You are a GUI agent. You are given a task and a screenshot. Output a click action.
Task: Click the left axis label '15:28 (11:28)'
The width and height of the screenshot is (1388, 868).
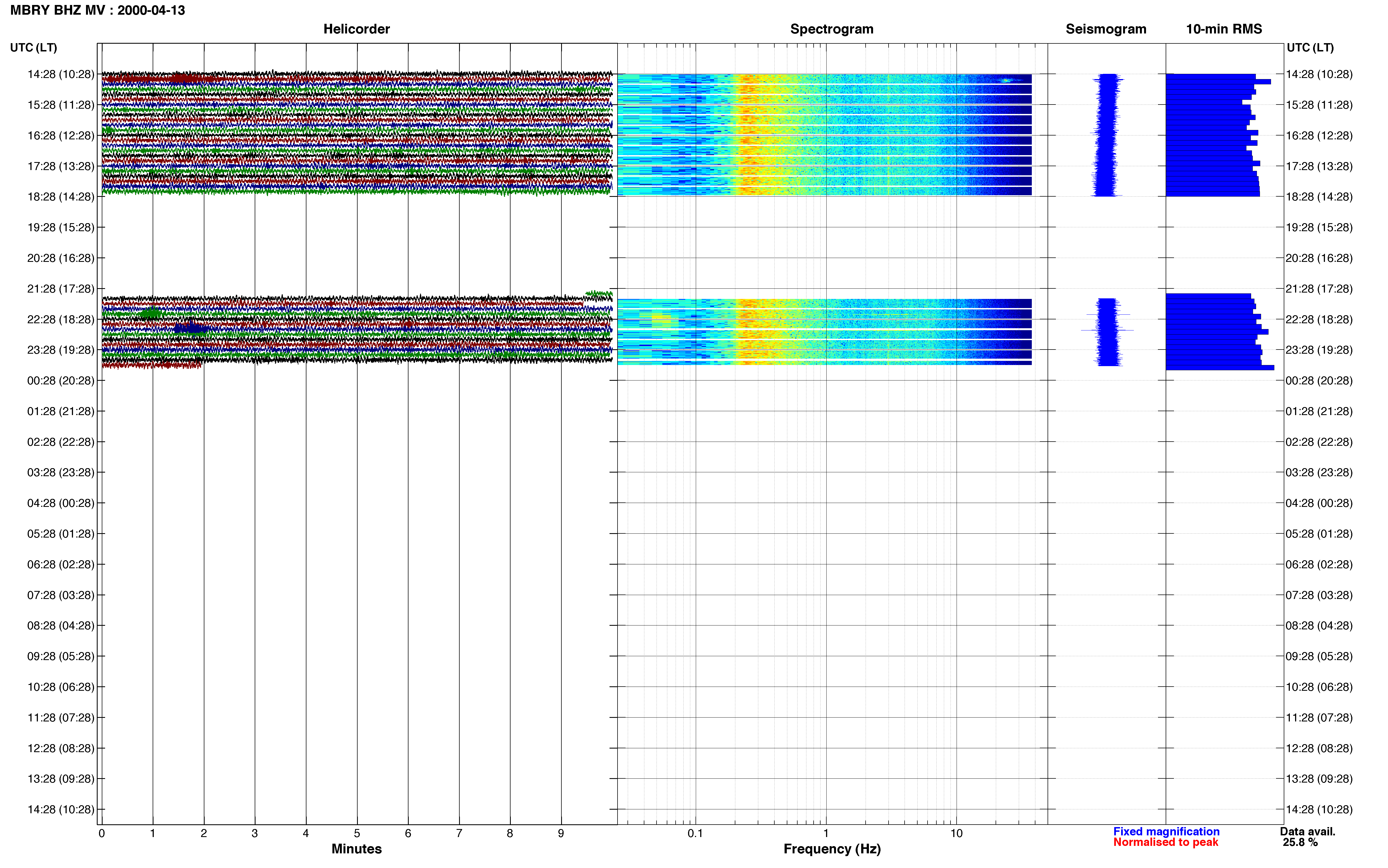61,105
